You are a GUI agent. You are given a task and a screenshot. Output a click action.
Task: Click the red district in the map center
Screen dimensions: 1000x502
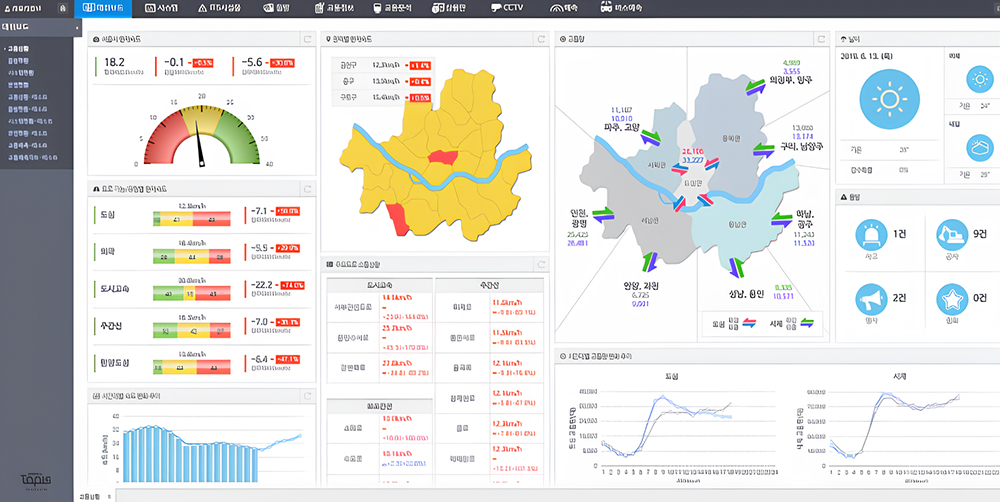coord(442,157)
